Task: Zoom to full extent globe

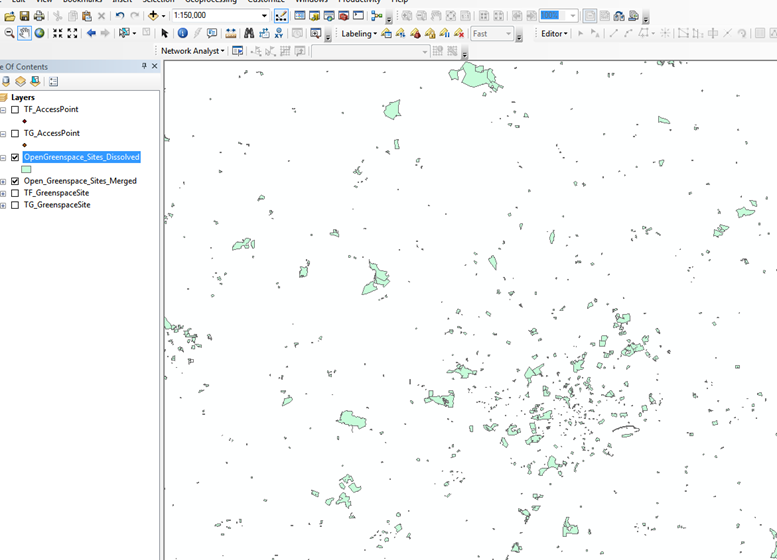Action: 39,33
